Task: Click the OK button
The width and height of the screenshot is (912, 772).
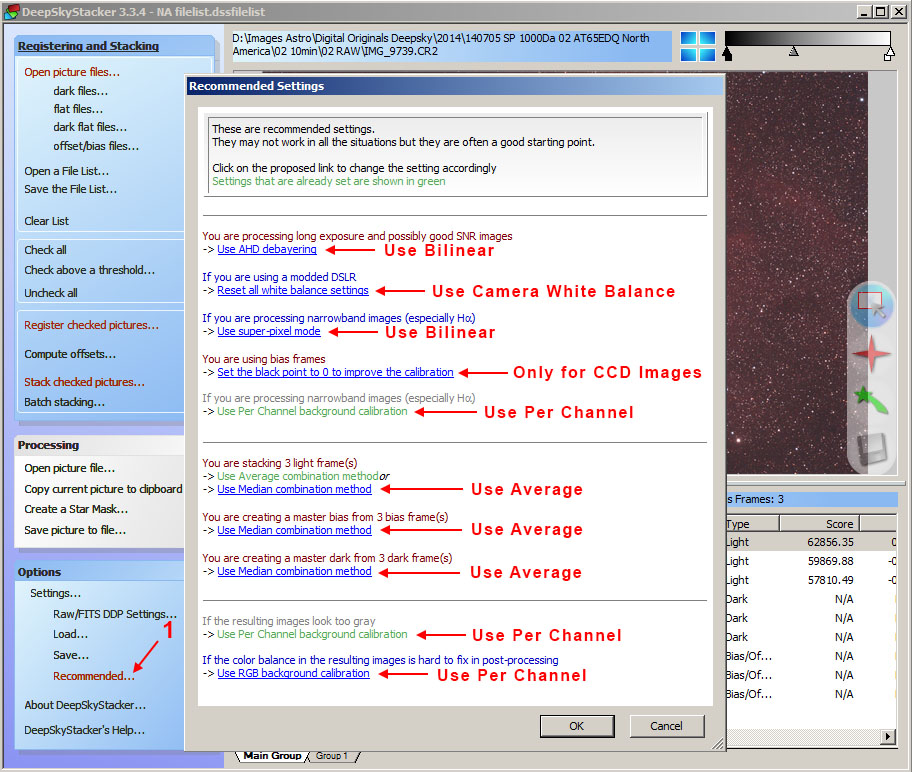Action: 576,726
